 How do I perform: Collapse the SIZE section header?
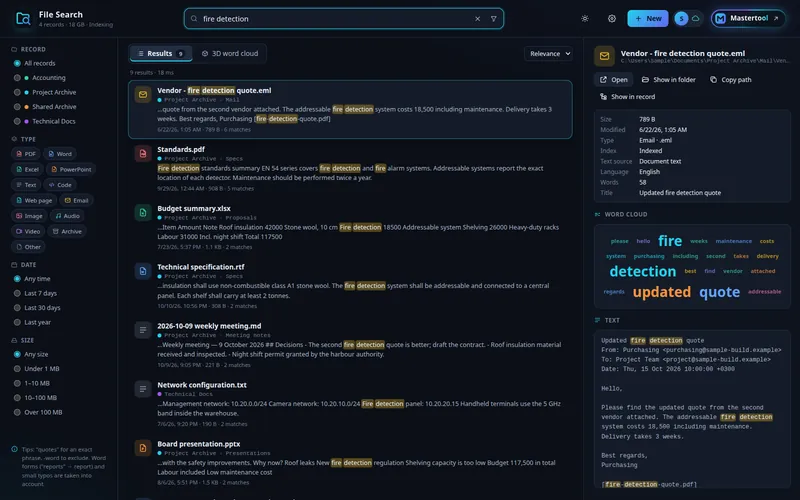pos(22,340)
